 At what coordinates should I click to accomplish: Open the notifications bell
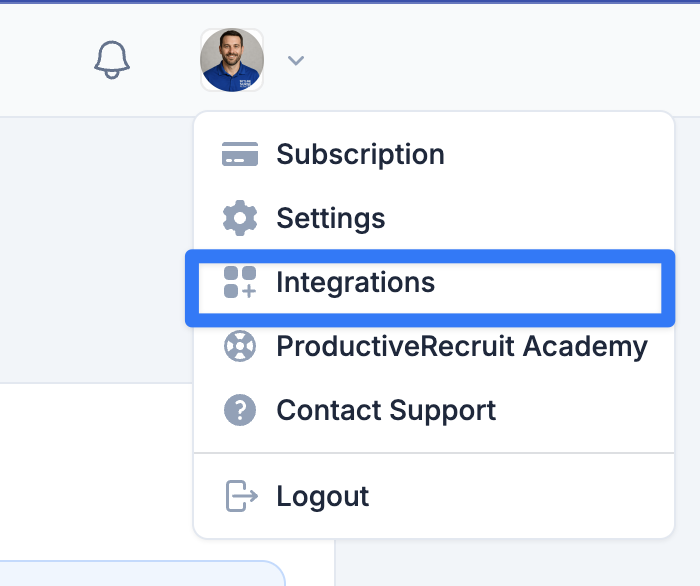(x=112, y=60)
